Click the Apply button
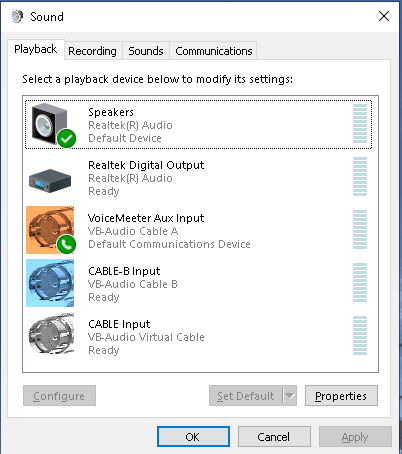 pyautogui.click(x=355, y=437)
